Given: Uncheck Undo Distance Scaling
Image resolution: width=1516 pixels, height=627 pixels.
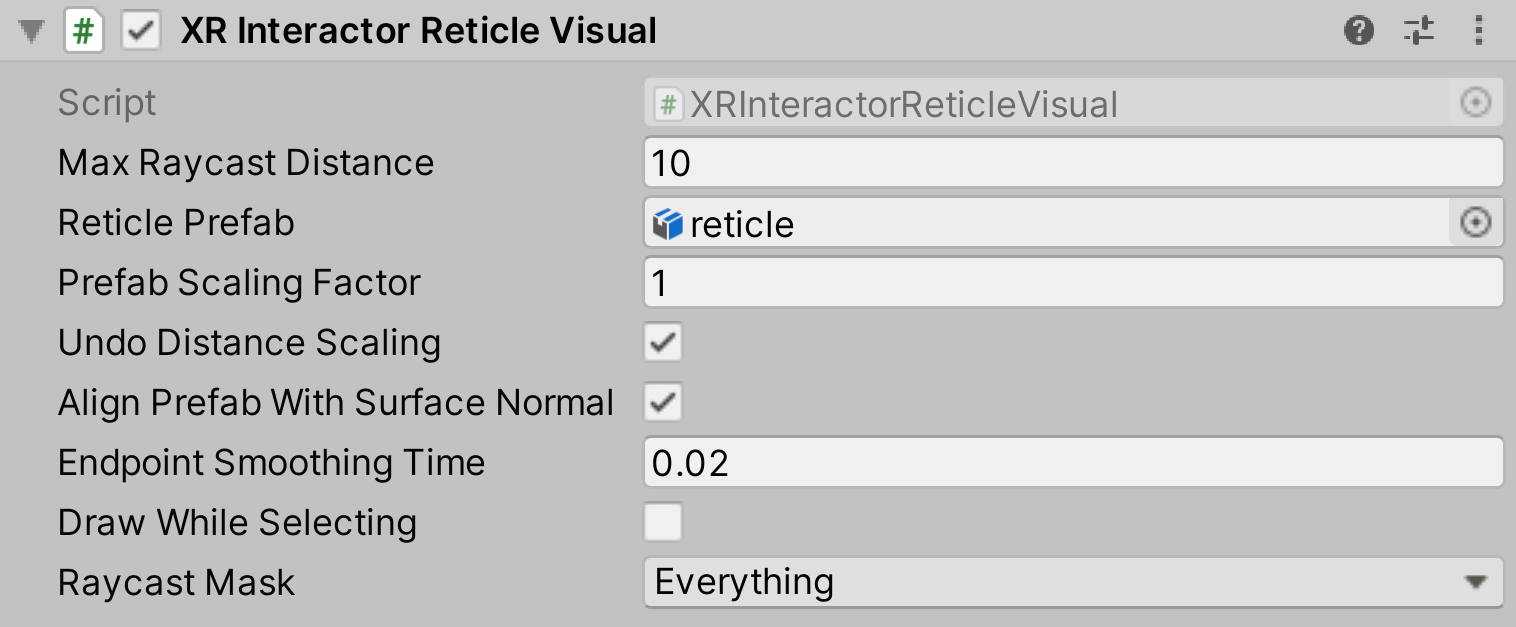Looking at the screenshot, I should pos(662,342).
